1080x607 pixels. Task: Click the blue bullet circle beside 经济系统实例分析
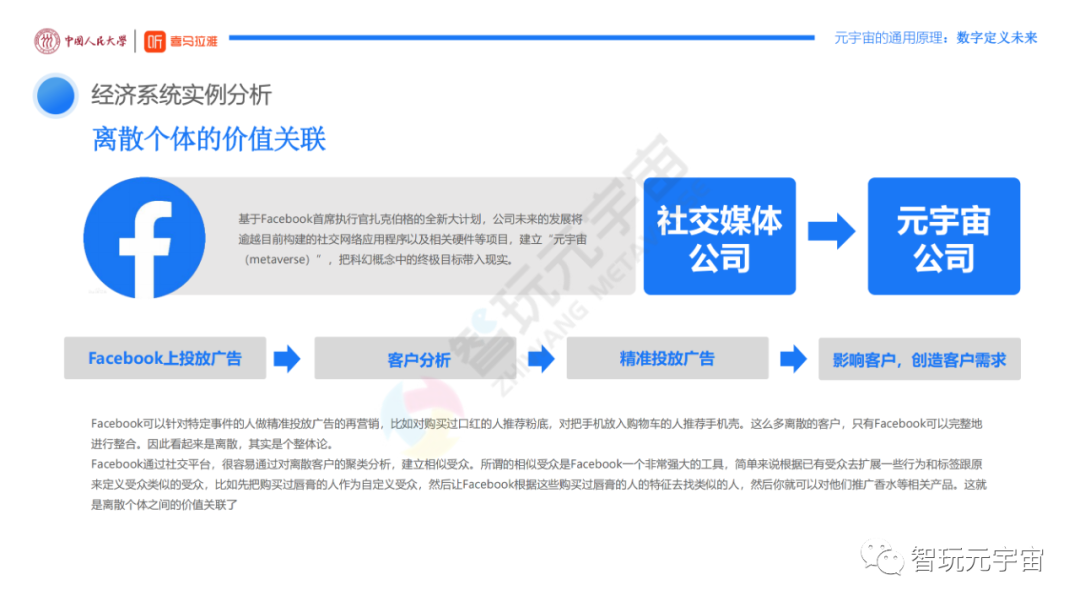coord(55,96)
